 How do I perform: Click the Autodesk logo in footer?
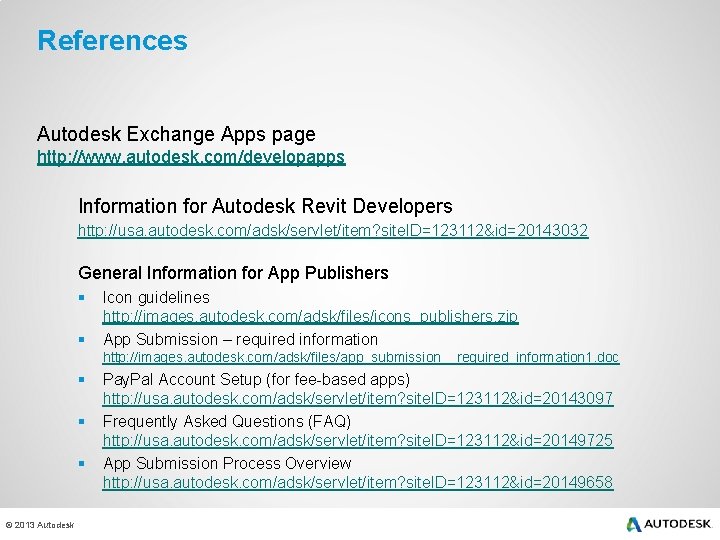click(669, 524)
